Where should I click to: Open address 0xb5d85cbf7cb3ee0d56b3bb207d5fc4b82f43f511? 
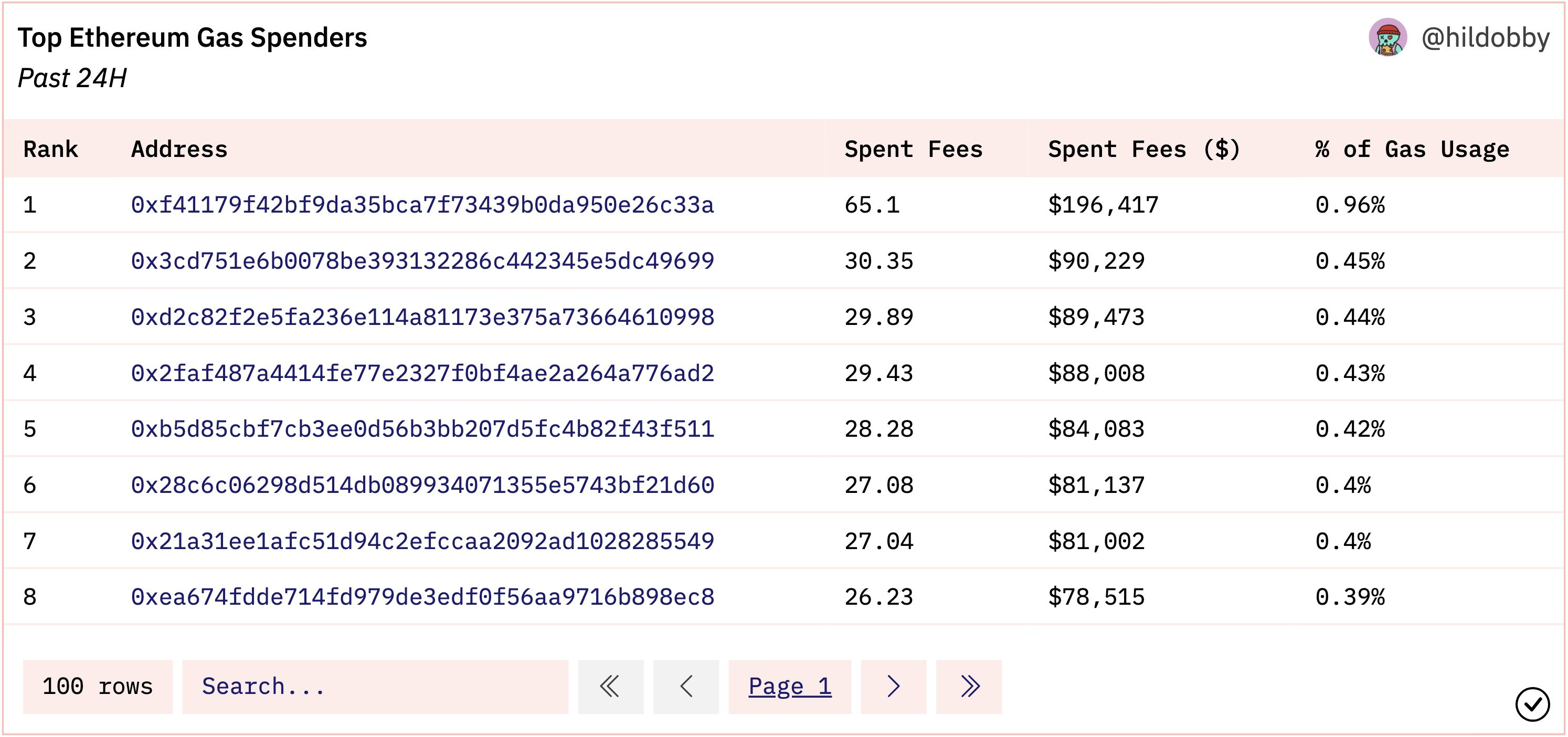(x=422, y=429)
